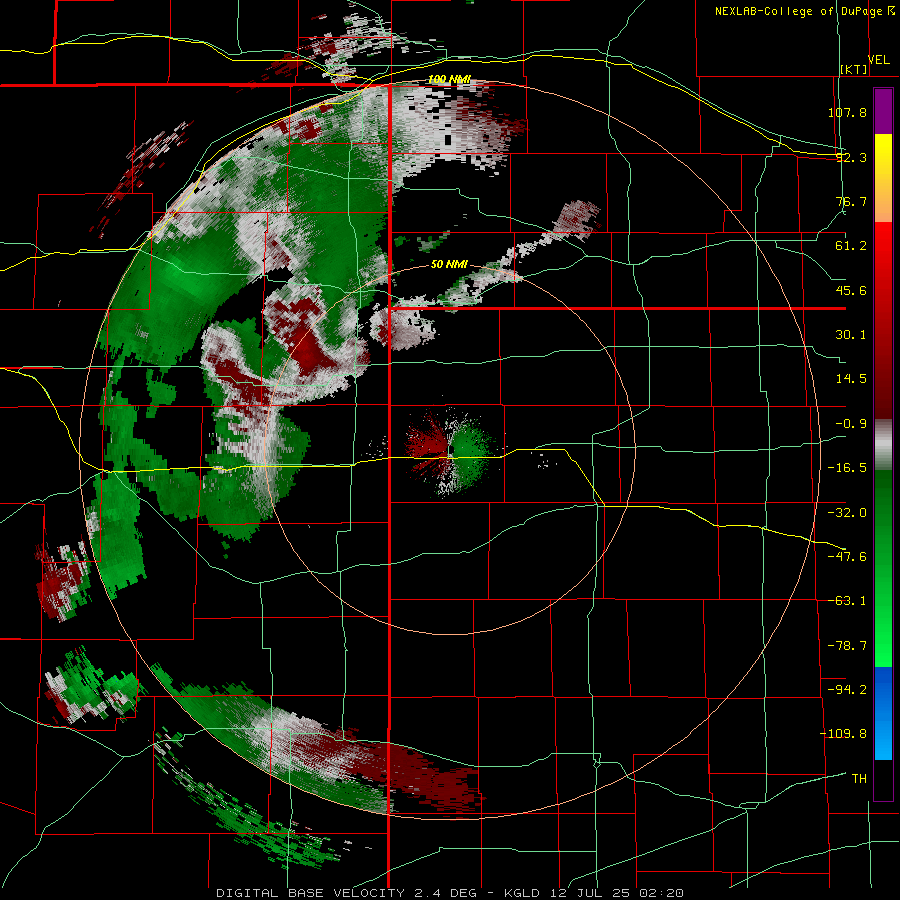Select the -78.7 legend value
This screenshot has width=900, height=900.
point(847,646)
